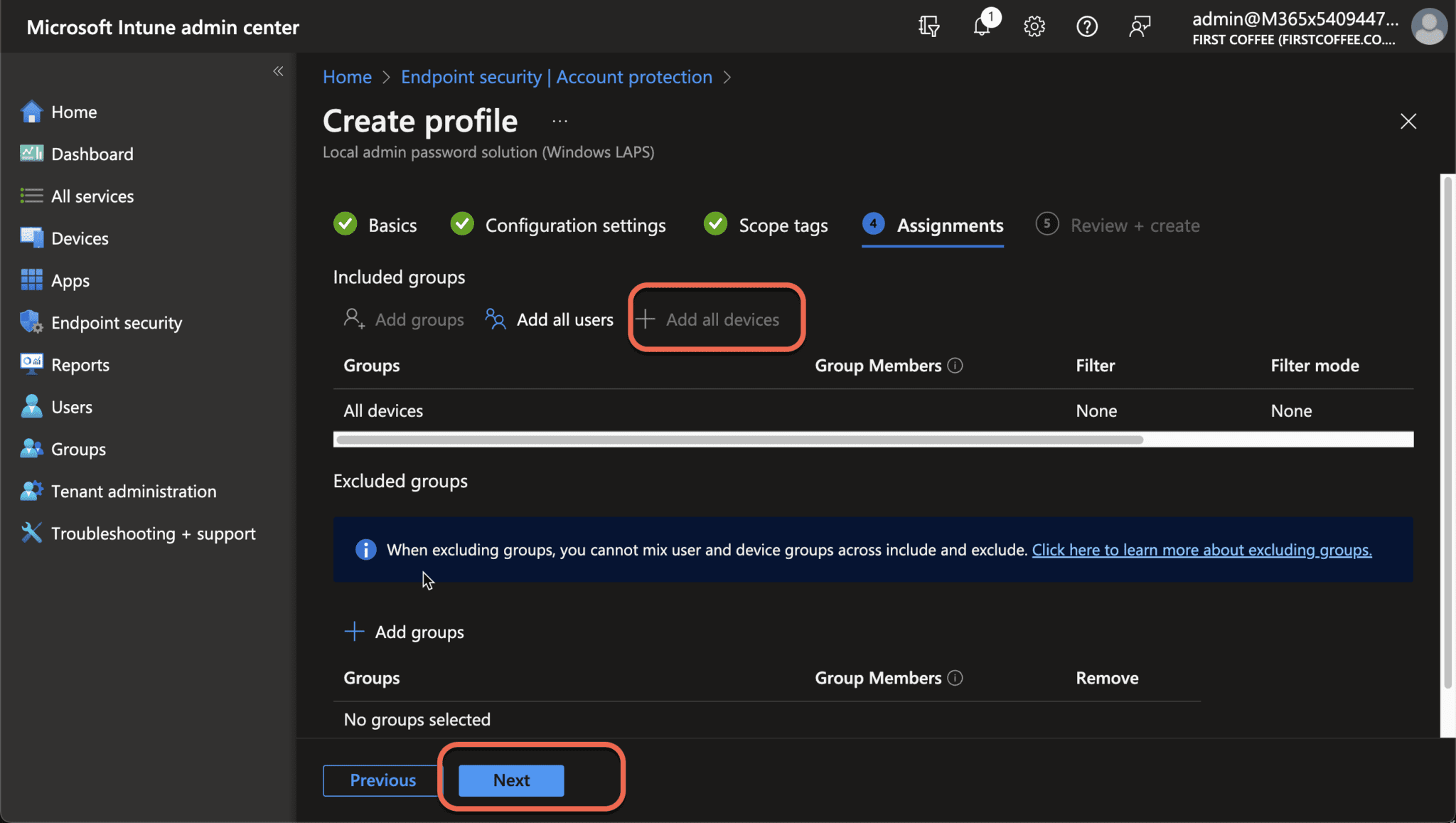Open the admin account menu
This screenshot has height=823, width=1456.
[x=1430, y=26]
